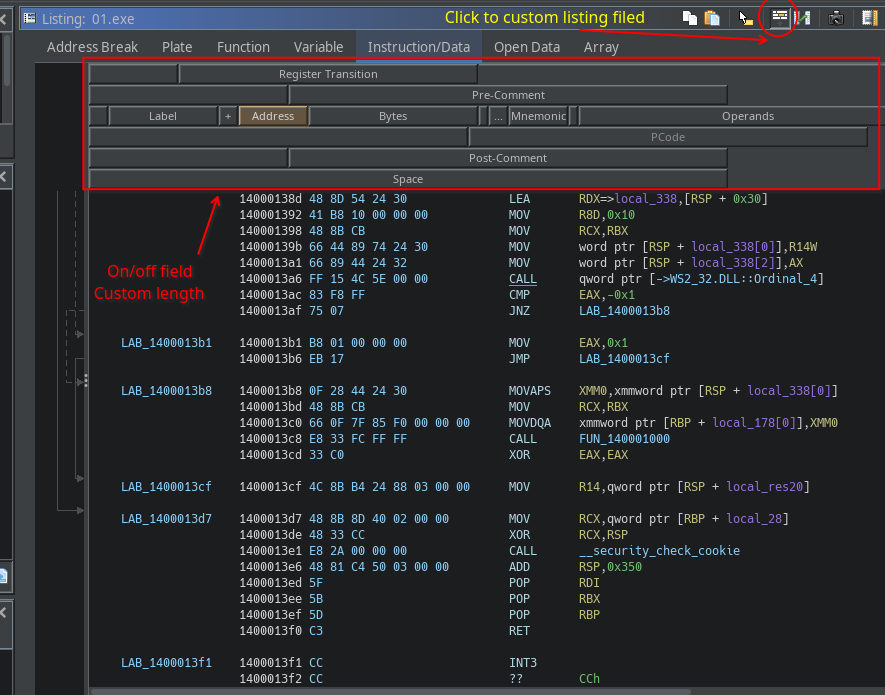Click the ... field before Mnemonic
Screen dimensions: 885x695
498,116
